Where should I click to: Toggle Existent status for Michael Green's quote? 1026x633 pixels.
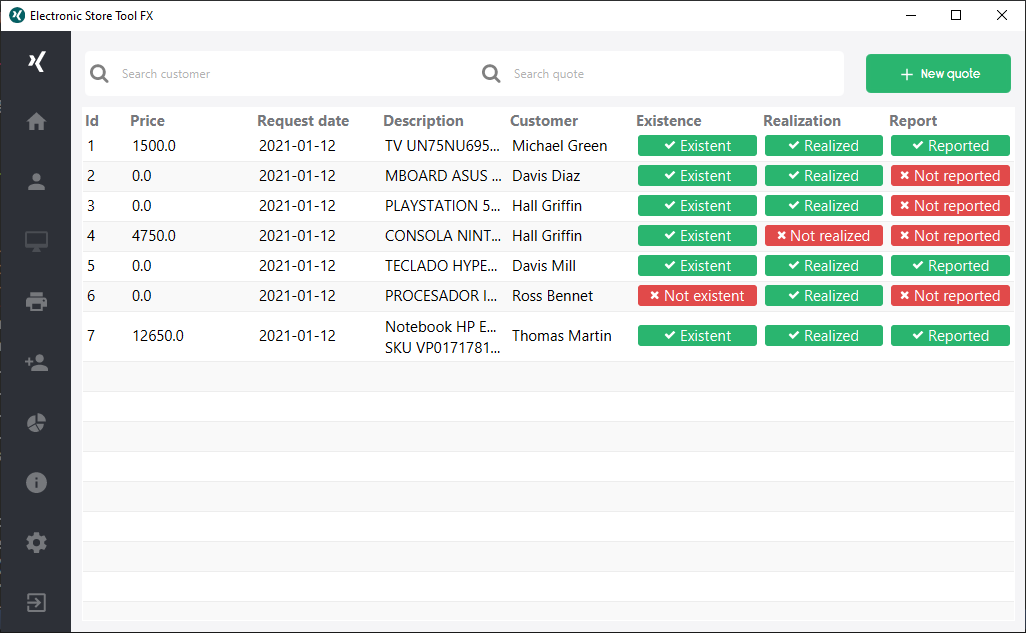698,145
